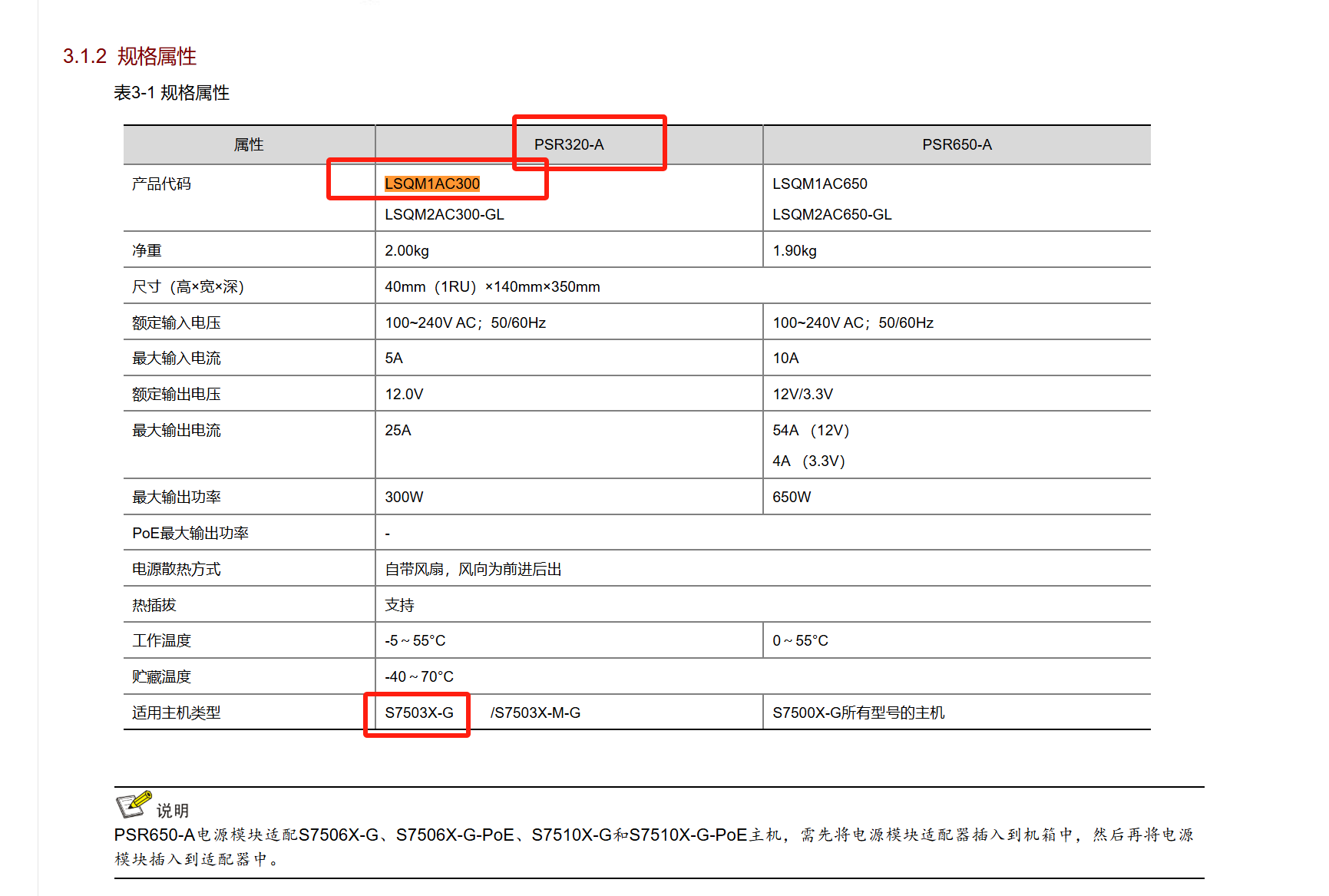Click the 最大输入电流 row label
This screenshot has height=896, width=1329.
(177, 358)
